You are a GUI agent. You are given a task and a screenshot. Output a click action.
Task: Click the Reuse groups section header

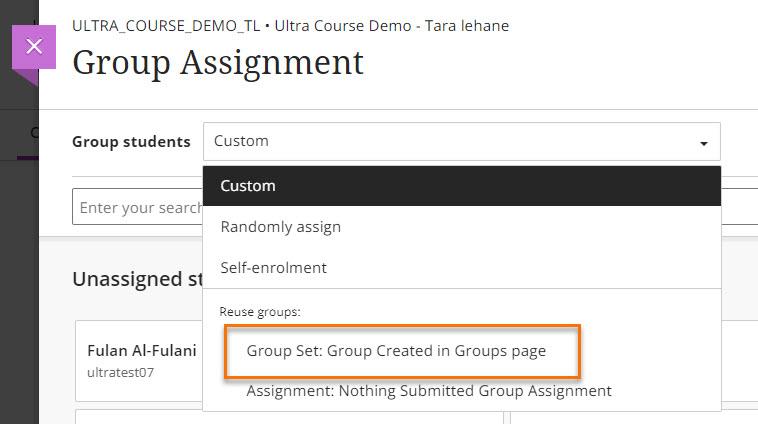click(260, 312)
